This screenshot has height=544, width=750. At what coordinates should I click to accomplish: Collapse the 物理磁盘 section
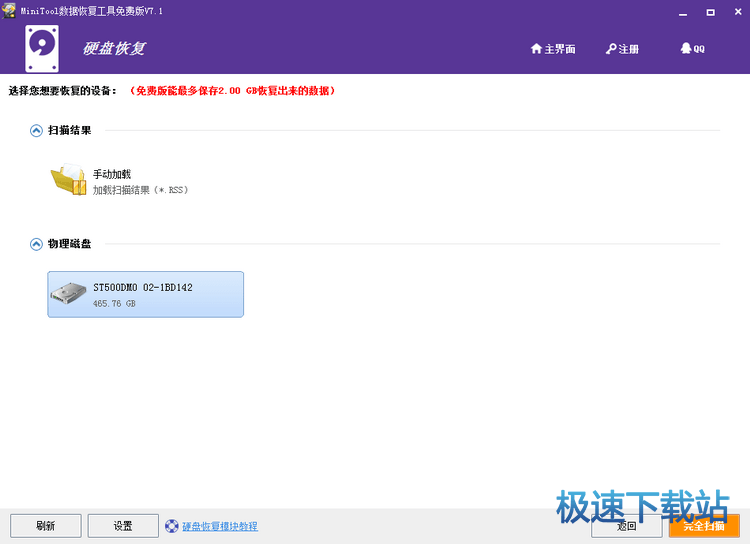click(36, 244)
